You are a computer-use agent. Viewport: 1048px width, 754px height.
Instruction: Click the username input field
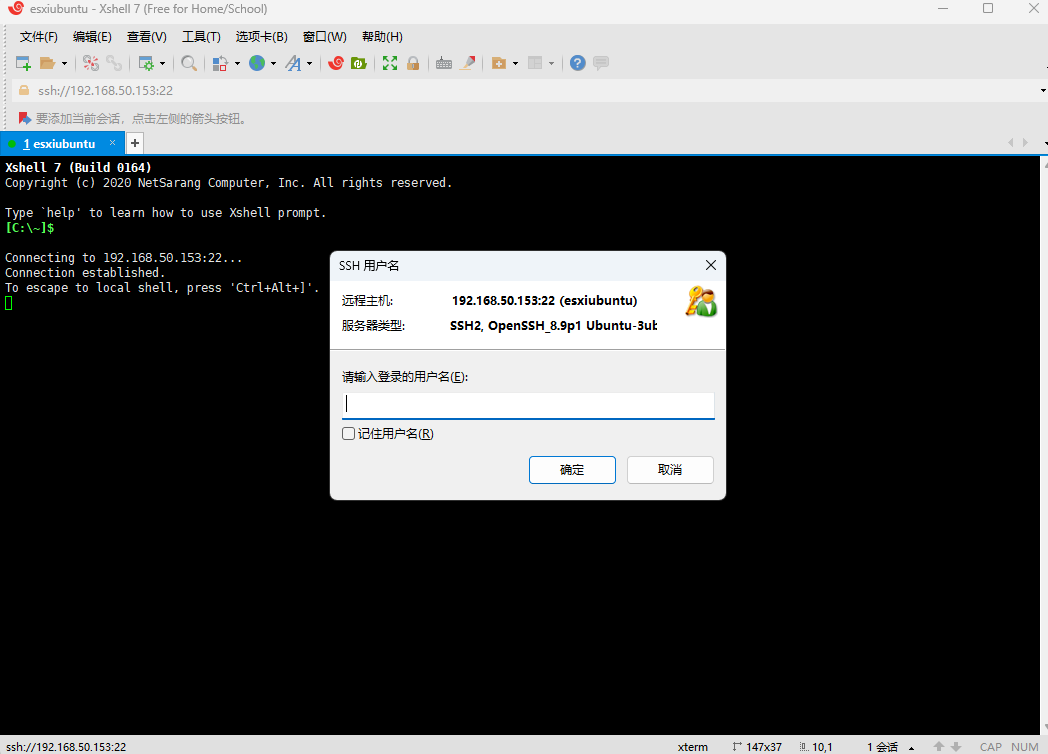tap(528, 405)
